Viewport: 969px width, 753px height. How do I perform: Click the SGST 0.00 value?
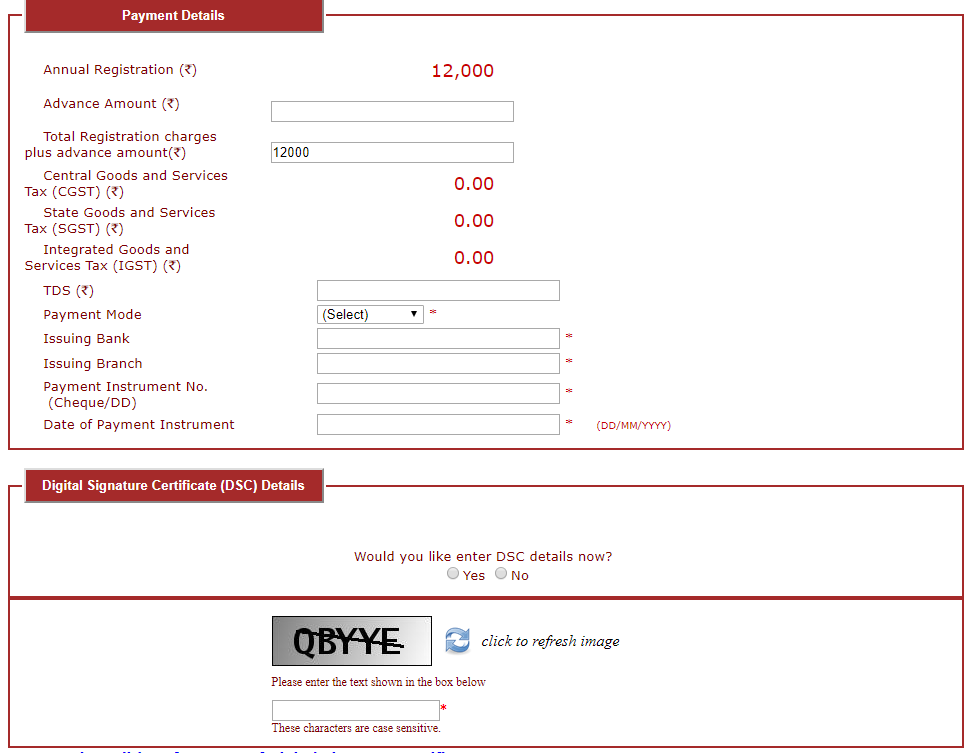[x=474, y=221]
